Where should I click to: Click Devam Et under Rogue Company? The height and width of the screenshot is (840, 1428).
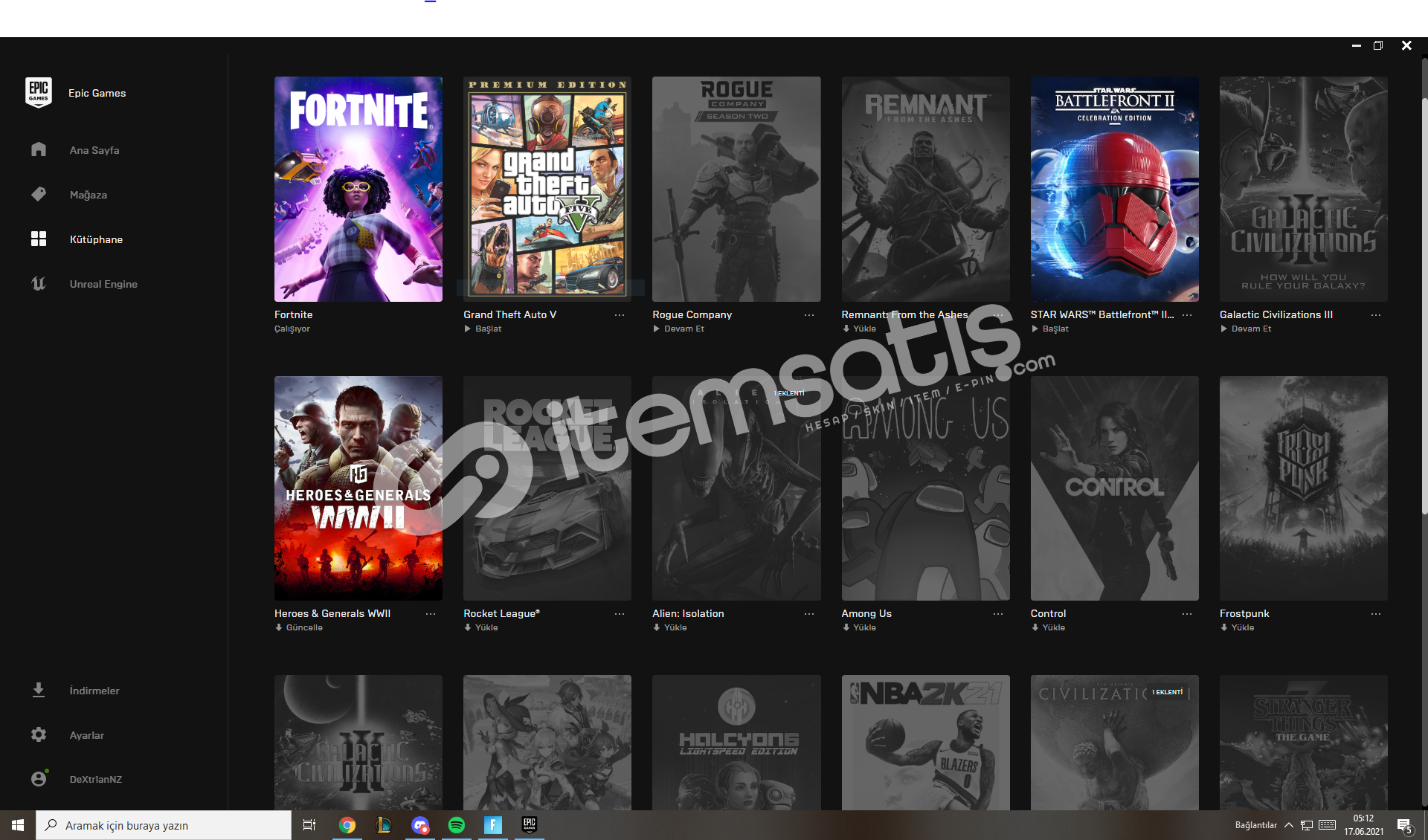[678, 329]
